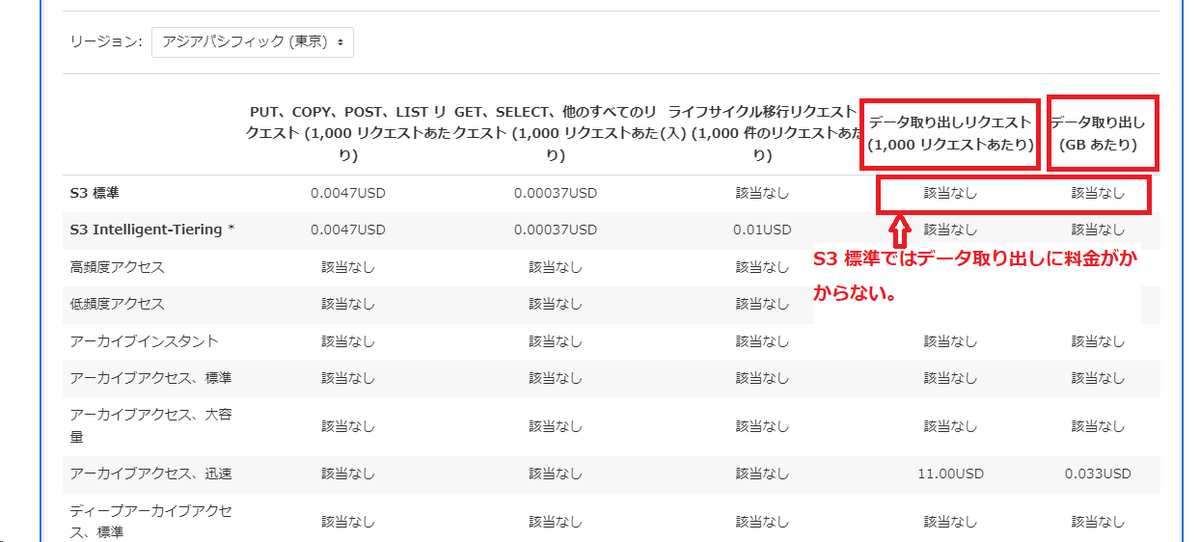1200x542 pixels.
Task: Click アーカイブアクセス、大容量 lifecycle 該当なし cell
Action: [x=763, y=425]
